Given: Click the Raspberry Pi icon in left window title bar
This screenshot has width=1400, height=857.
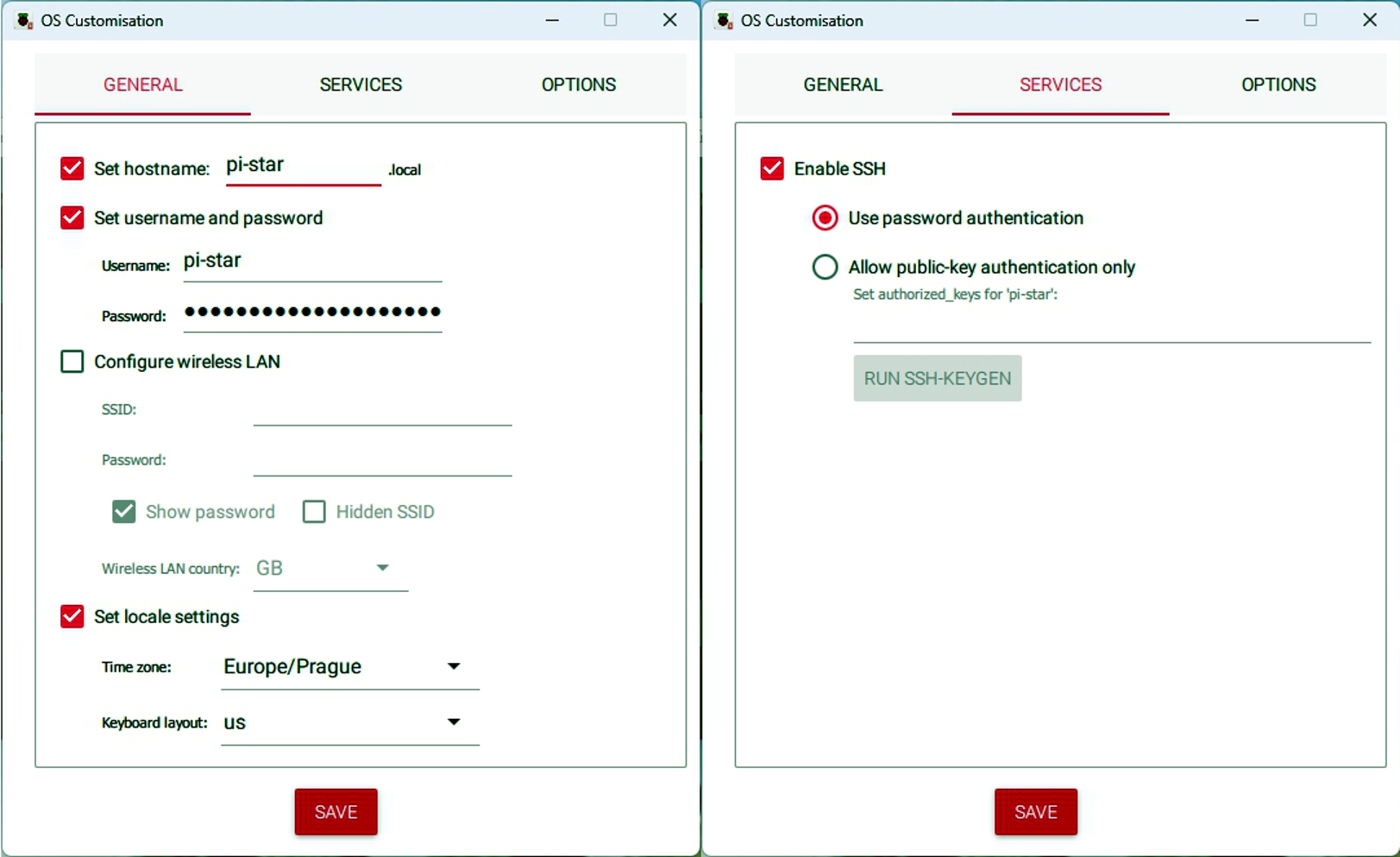Looking at the screenshot, I should 24,21.
